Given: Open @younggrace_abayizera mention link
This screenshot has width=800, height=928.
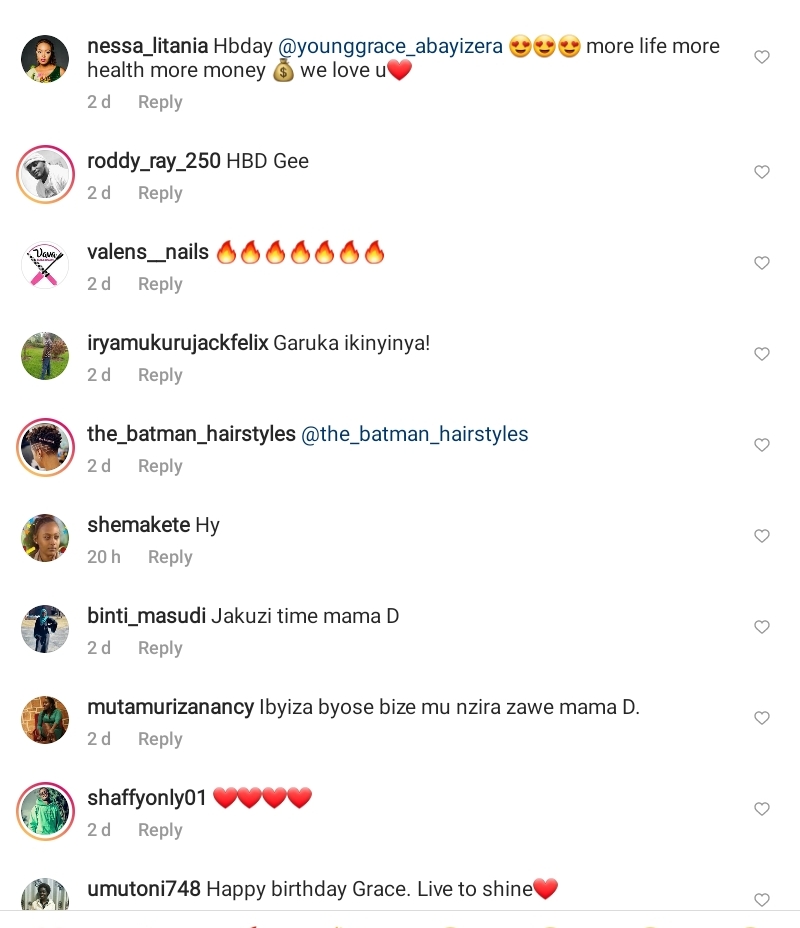Looking at the screenshot, I should click(390, 46).
